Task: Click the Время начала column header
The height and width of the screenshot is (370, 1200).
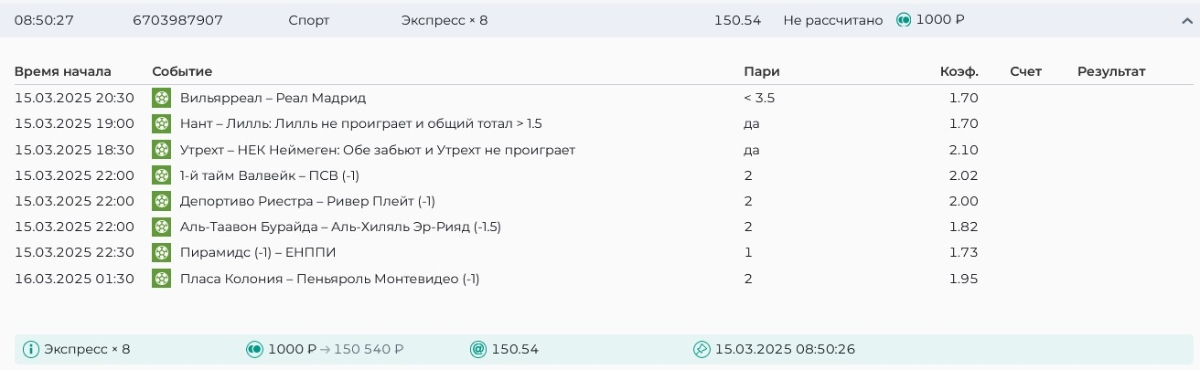Action: (63, 72)
